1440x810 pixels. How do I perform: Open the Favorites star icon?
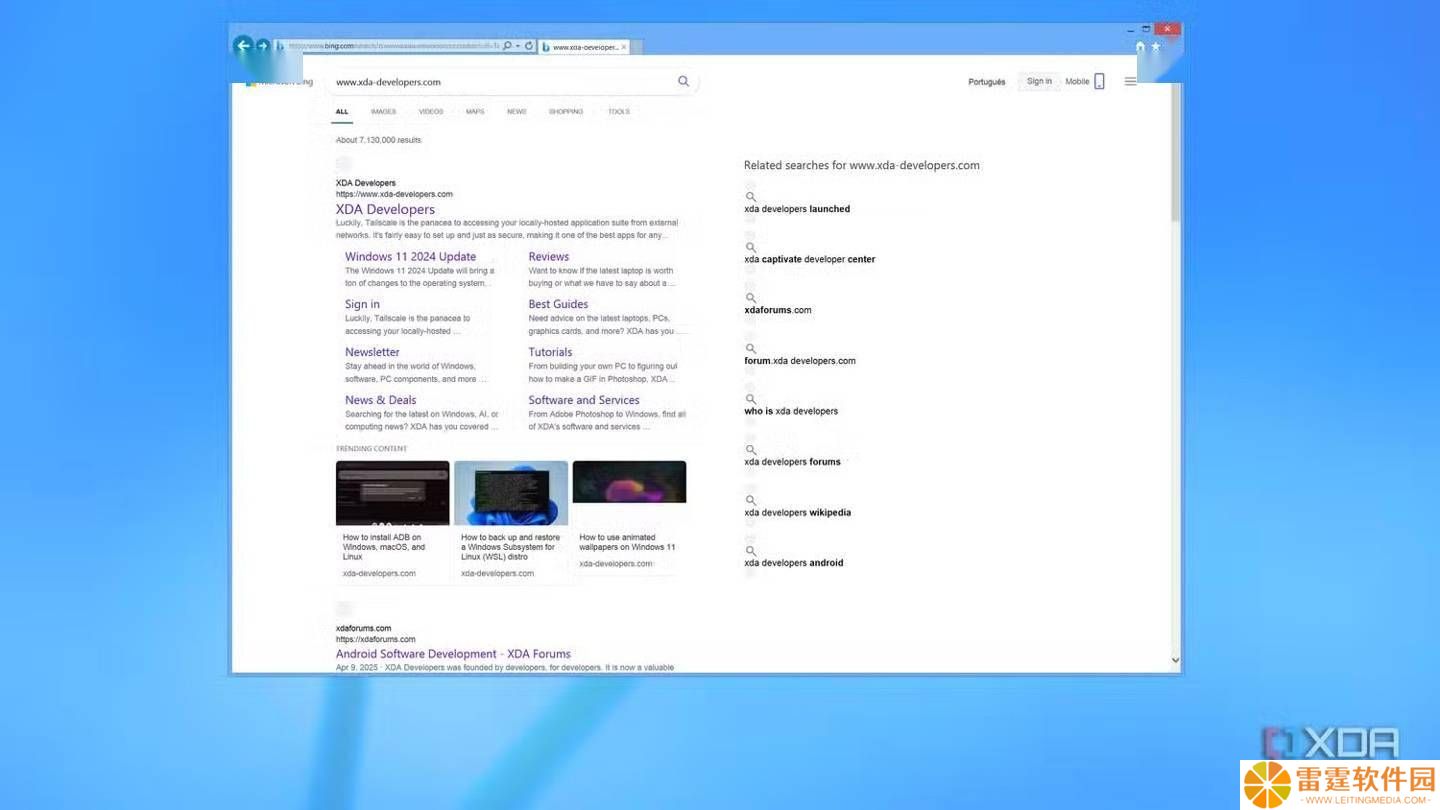click(1156, 46)
